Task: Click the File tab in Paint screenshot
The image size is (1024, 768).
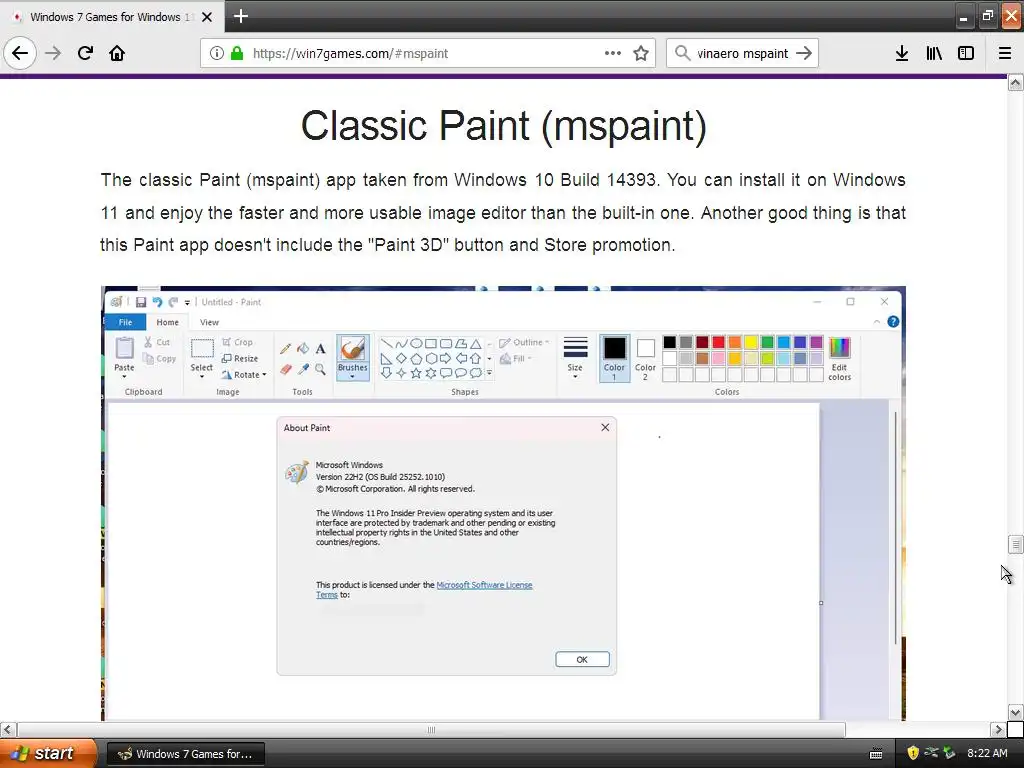Action: tap(125, 322)
